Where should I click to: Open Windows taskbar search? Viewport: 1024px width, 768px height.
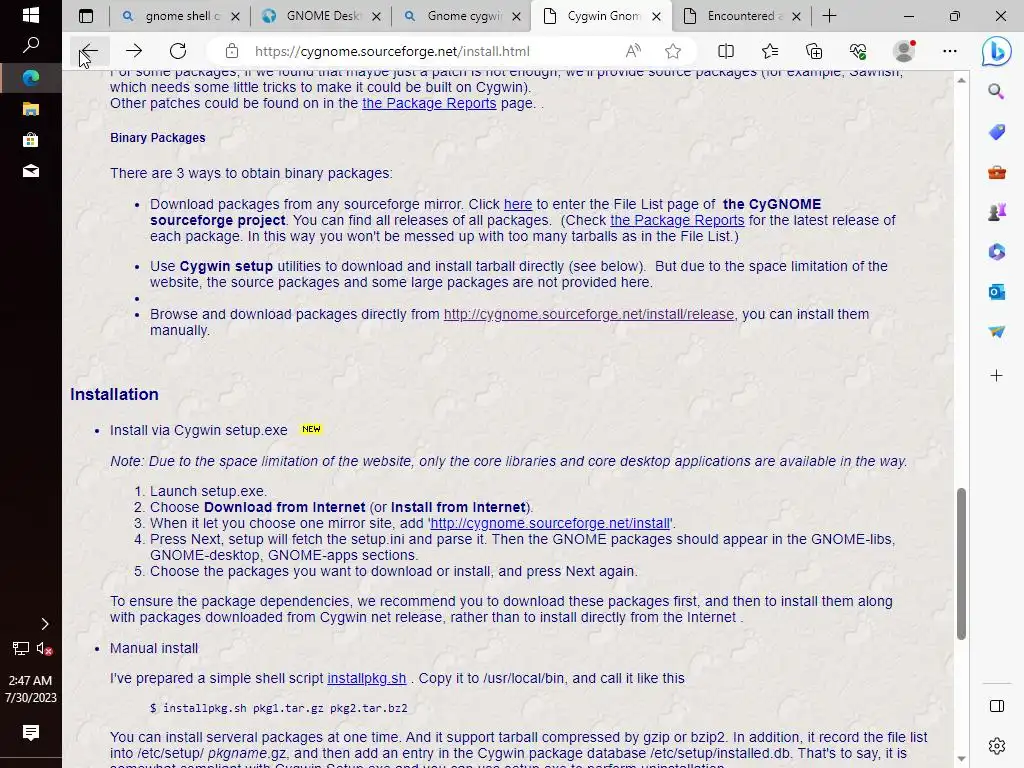31,46
